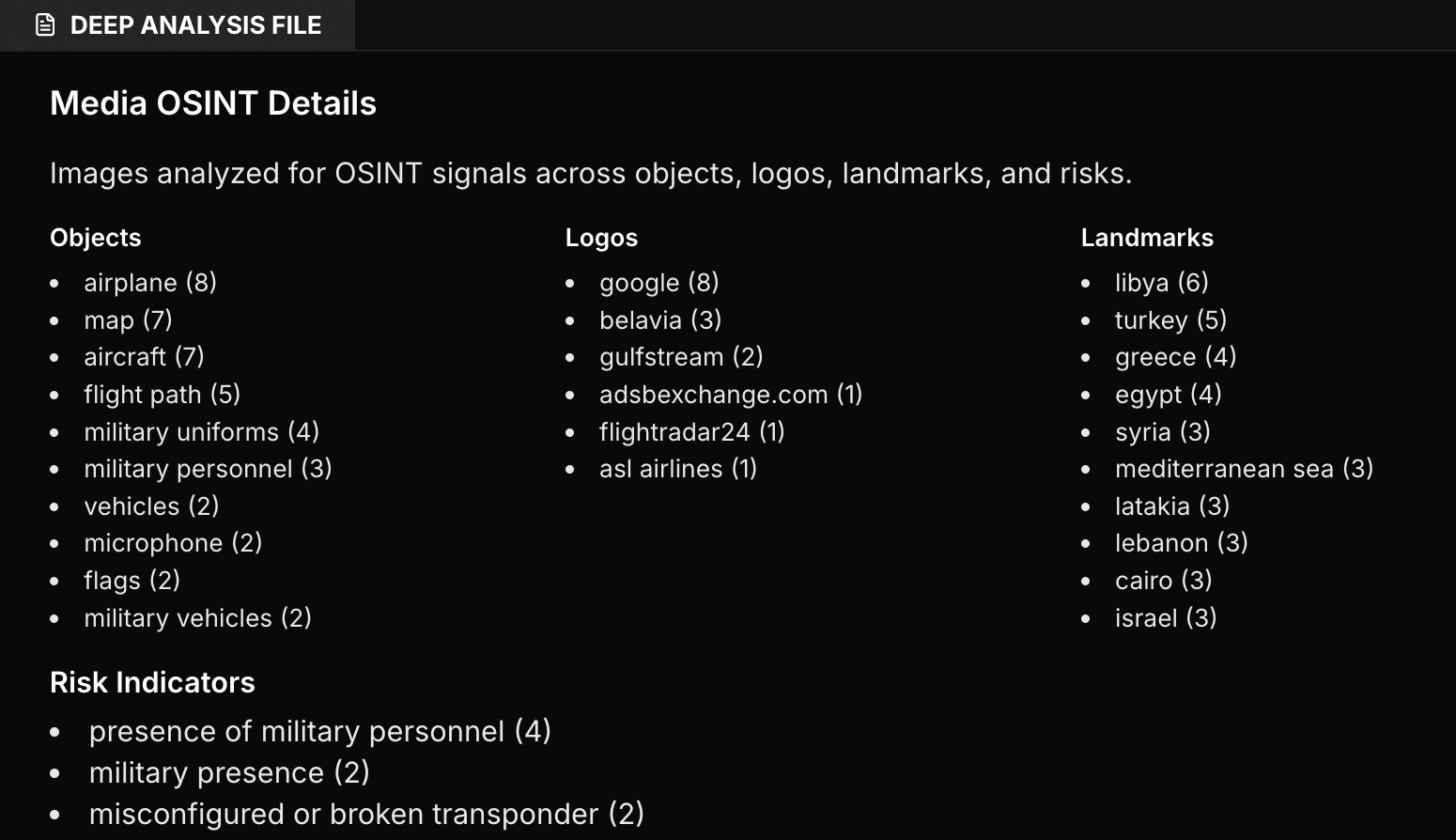This screenshot has height=840, width=1456.
Task: Select israel (3) in Landmarks list
Action: coord(1166,618)
